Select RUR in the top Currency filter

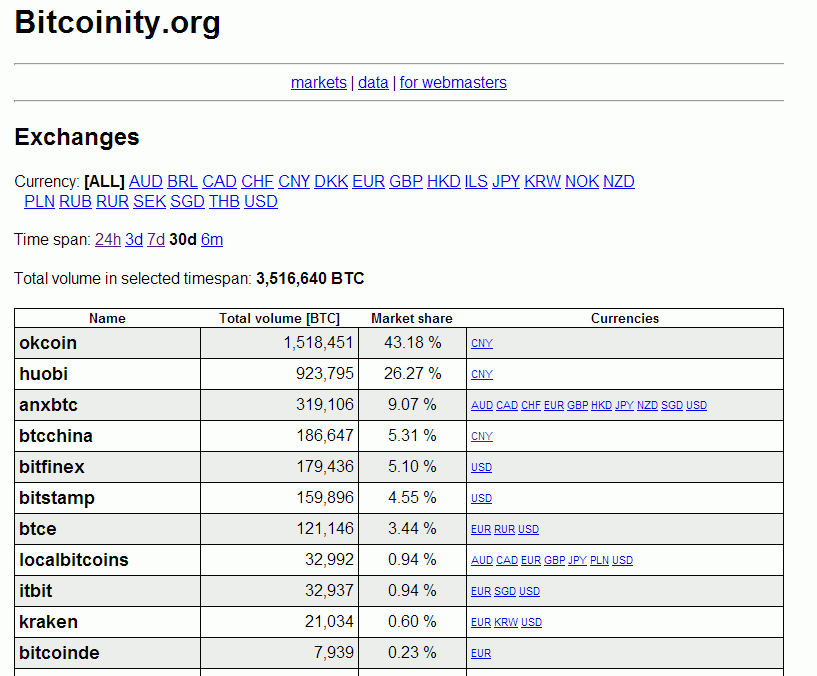pos(112,201)
